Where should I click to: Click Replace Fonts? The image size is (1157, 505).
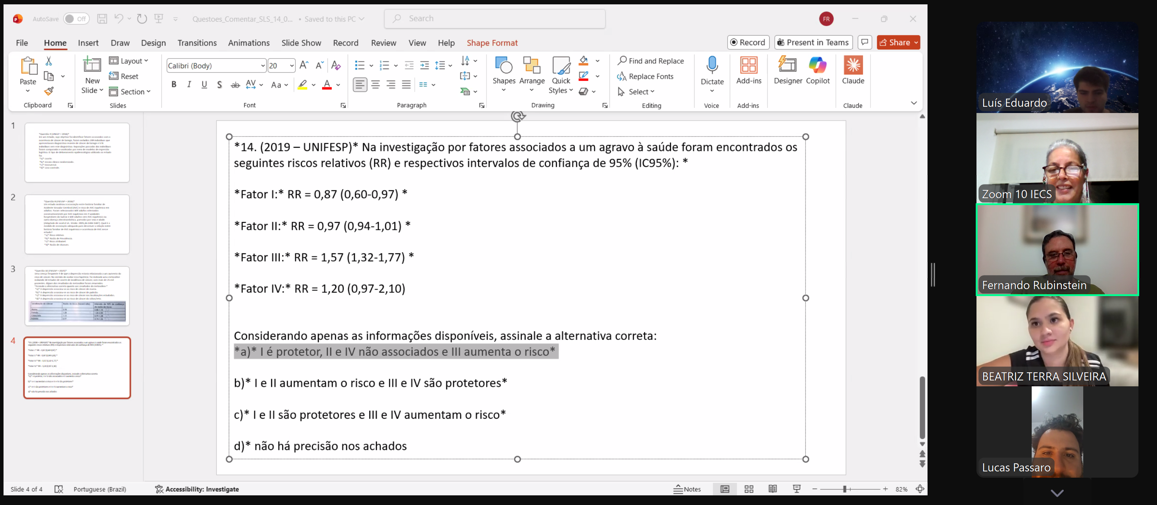(x=646, y=76)
